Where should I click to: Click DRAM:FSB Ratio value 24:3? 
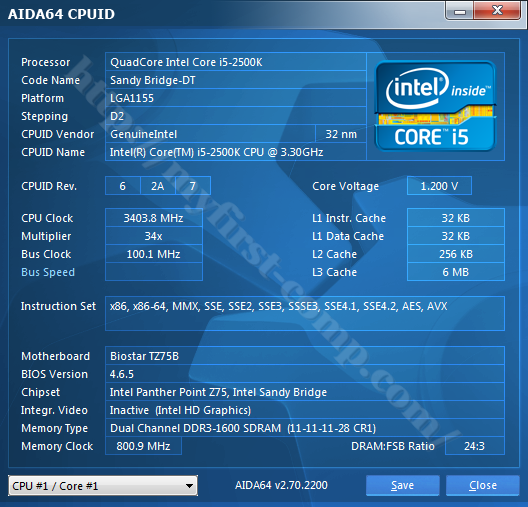click(474, 446)
